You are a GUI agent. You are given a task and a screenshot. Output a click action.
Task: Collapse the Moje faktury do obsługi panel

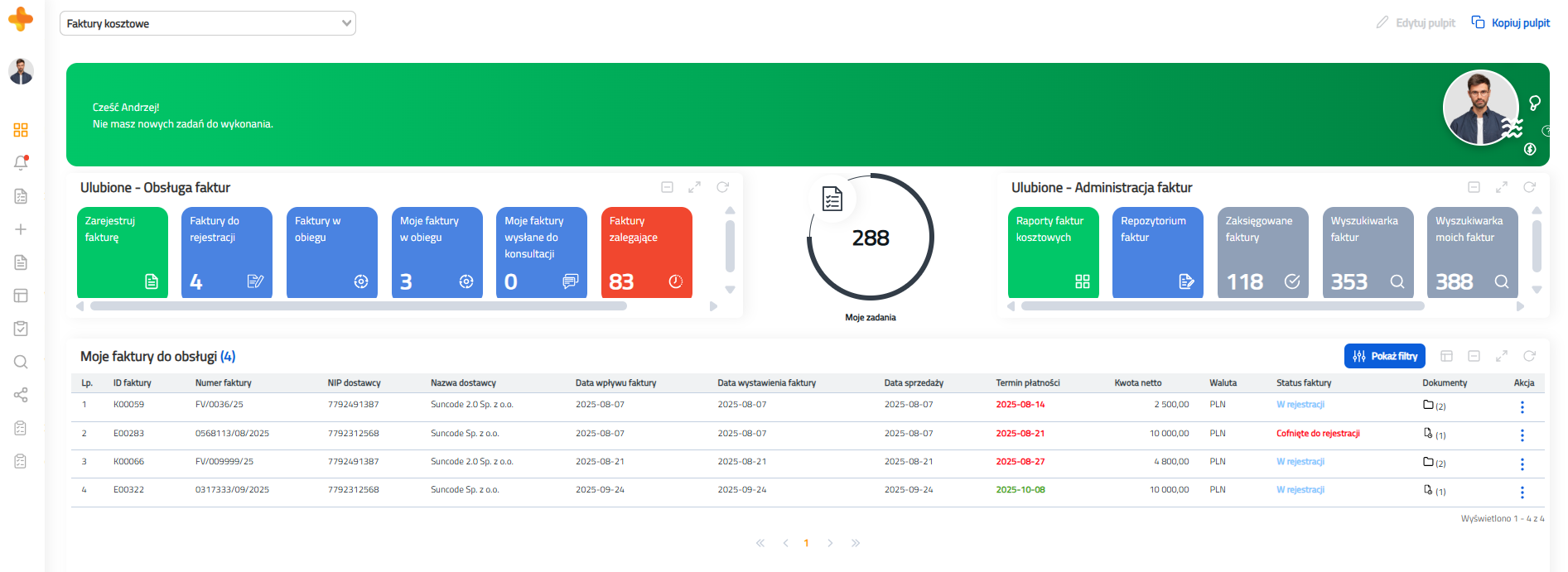1474,356
